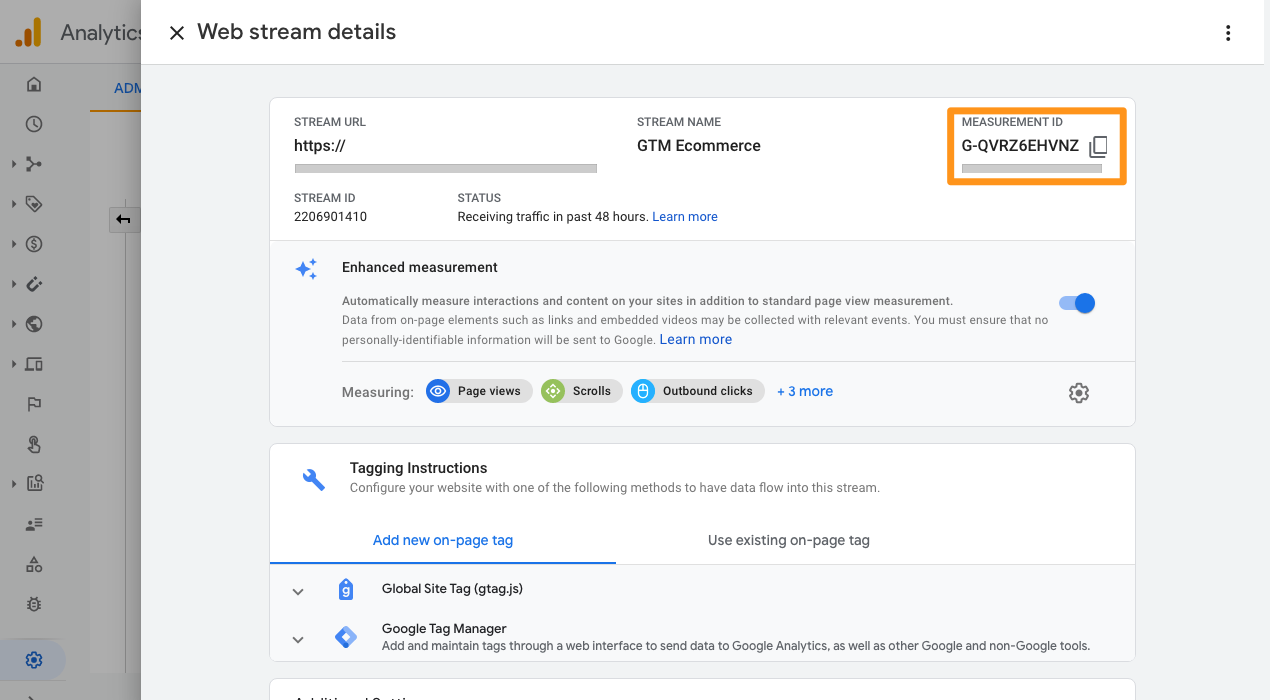Open the Analysis chart icon in sidebar
The image size is (1270, 700).
[x=34, y=484]
